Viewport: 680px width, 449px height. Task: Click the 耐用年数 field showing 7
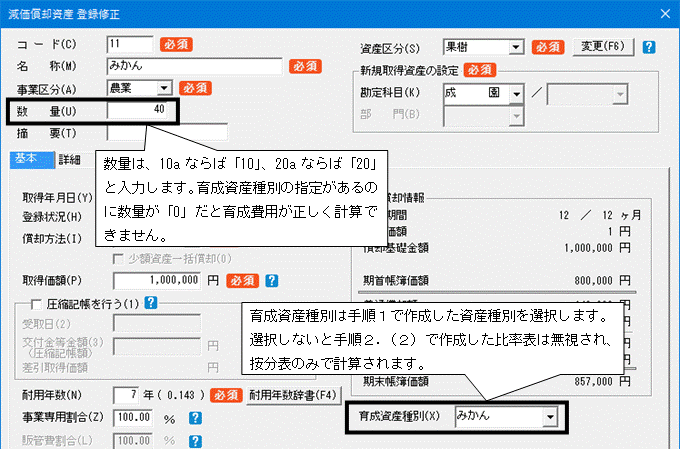pos(126,396)
